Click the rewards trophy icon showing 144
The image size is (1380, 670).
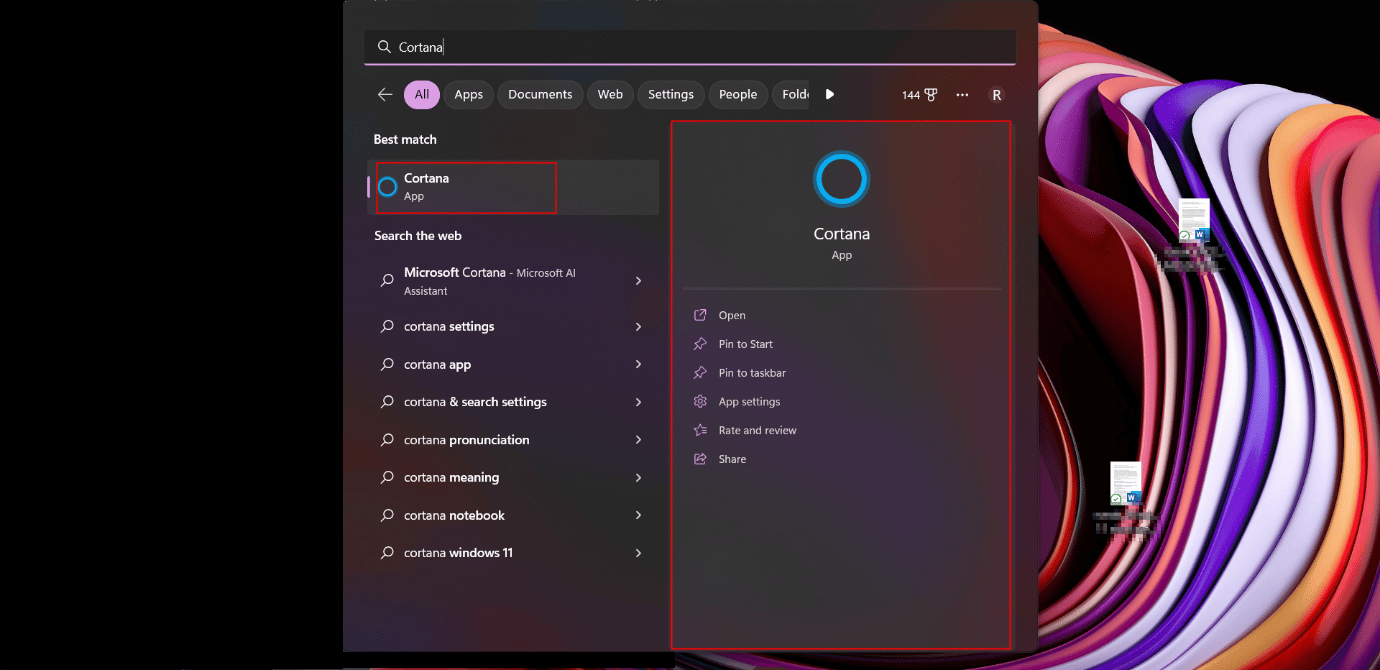point(931,95)
